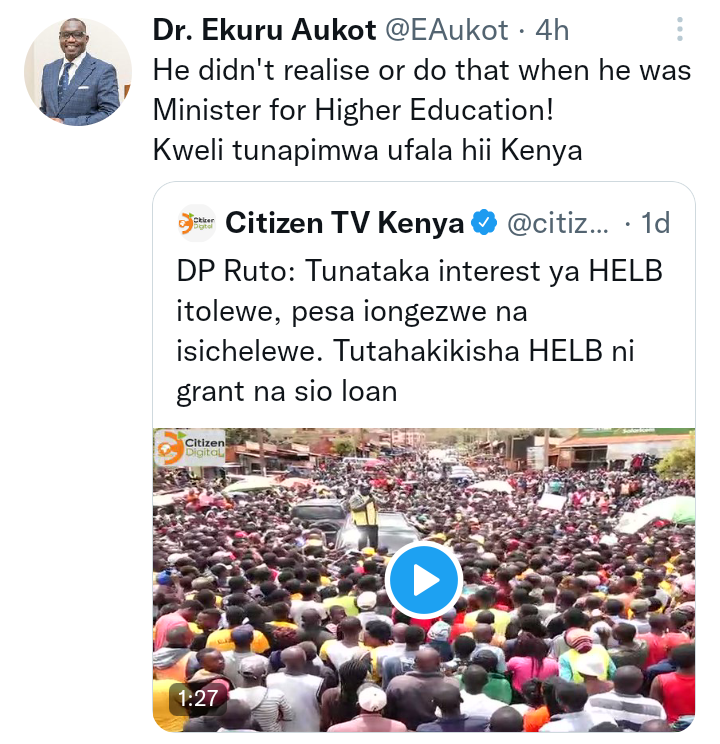Click the truncated @citiz... handle

tap(558, 223)
